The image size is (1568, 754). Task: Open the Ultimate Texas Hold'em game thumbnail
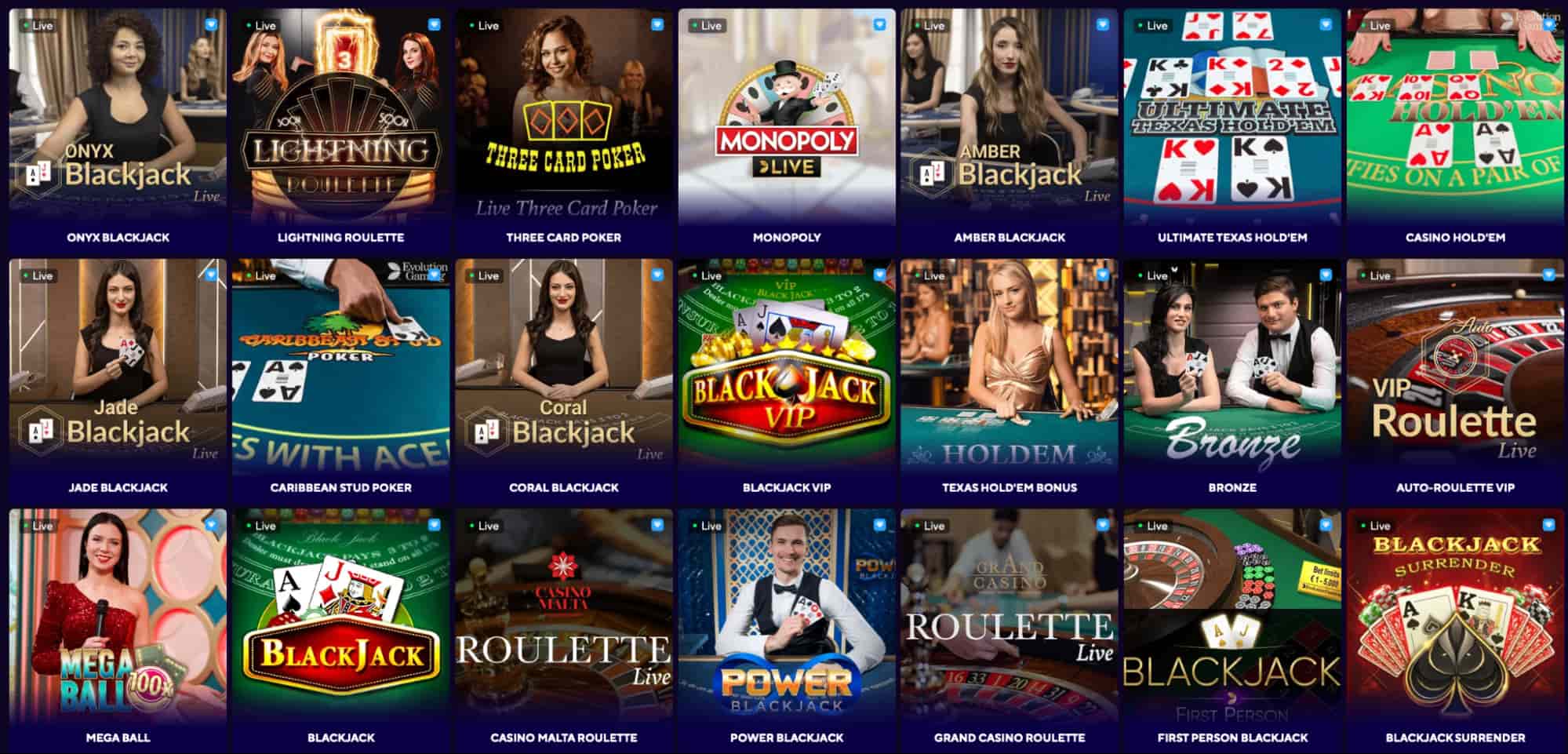point(1231,117)
